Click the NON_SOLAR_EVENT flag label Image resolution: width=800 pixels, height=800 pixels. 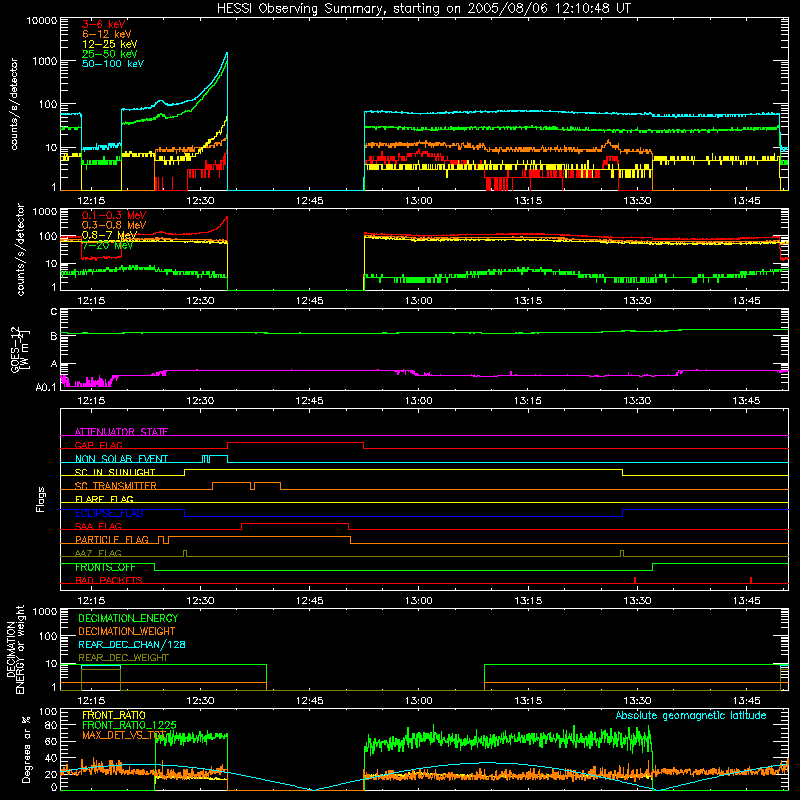[x=121, y=459]
